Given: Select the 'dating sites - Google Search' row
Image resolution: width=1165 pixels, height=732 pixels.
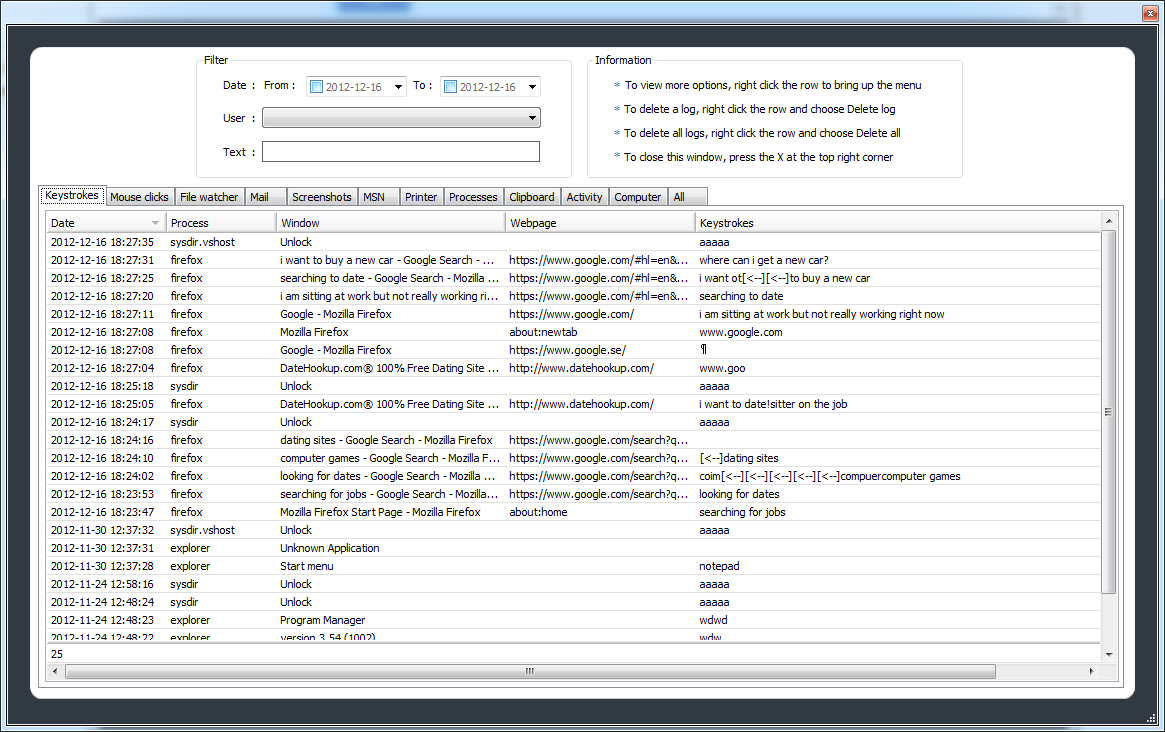Looking at the screenshot, I should pyautogui.click(x=573, y=440).
